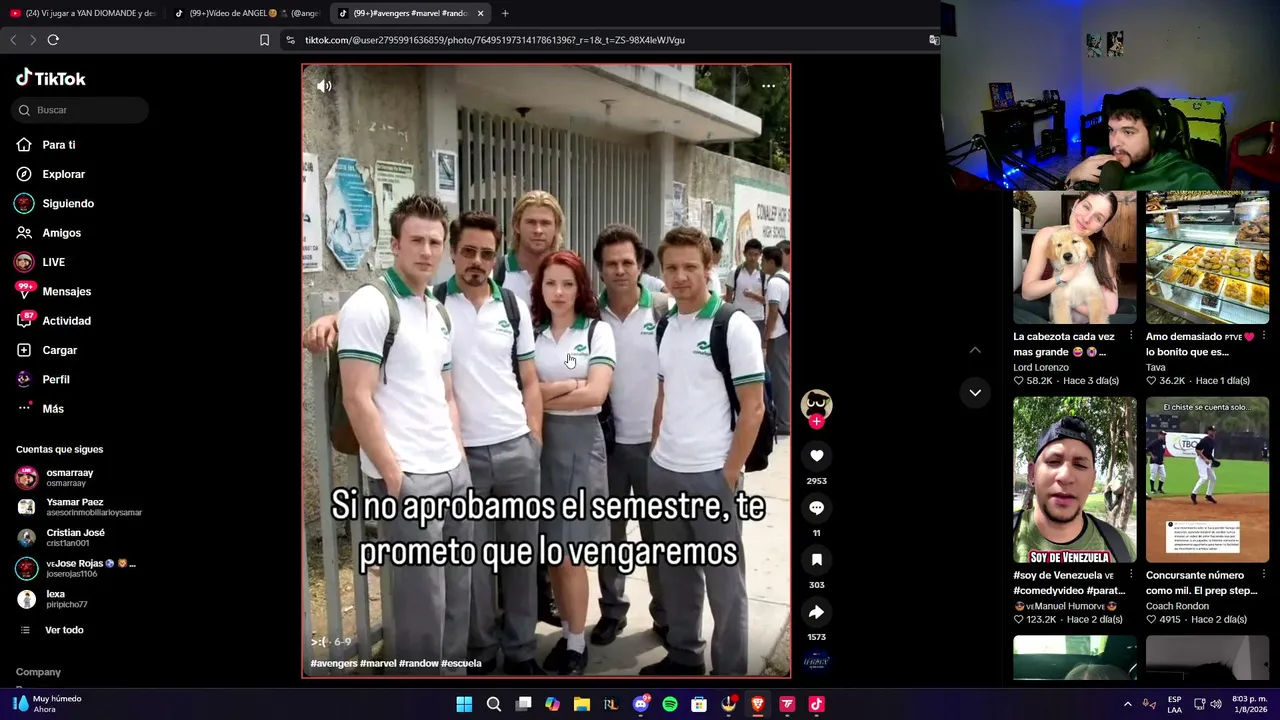Like the Avengers post with the heart
Screen dimensions: 1280x720
click(816, 456)
